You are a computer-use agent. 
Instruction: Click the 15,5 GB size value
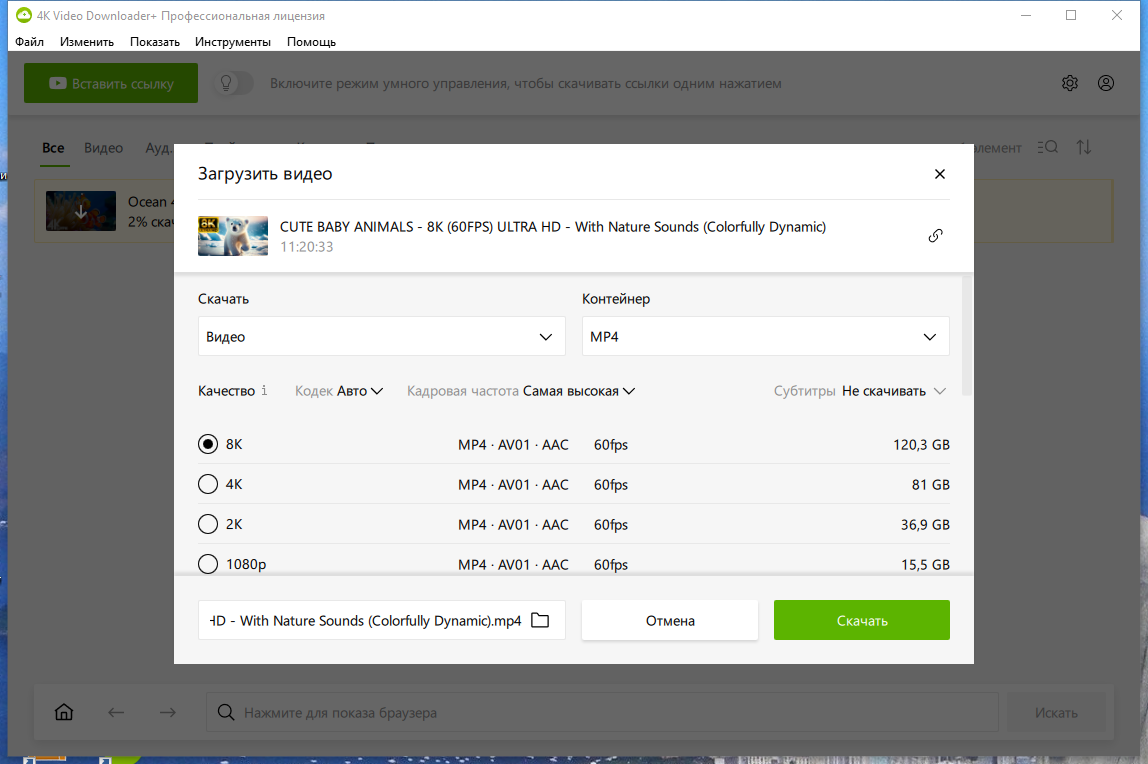coord(925,564)
